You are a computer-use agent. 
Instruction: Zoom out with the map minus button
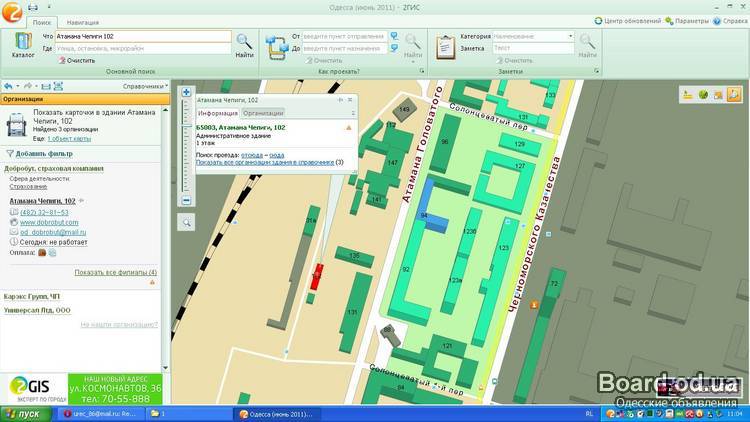[187, 200]
